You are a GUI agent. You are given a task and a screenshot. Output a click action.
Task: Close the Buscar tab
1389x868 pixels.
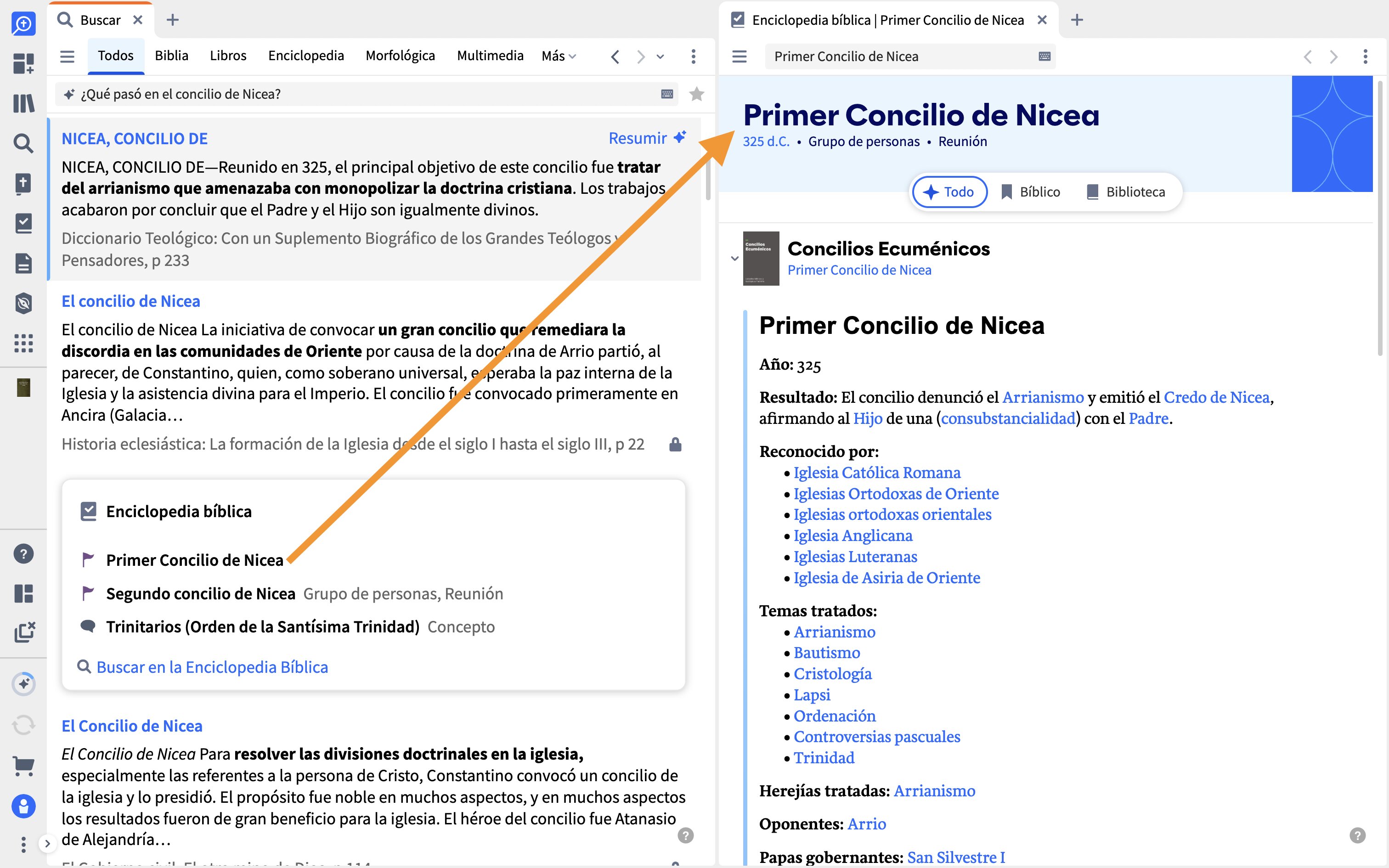coord(138,20)
